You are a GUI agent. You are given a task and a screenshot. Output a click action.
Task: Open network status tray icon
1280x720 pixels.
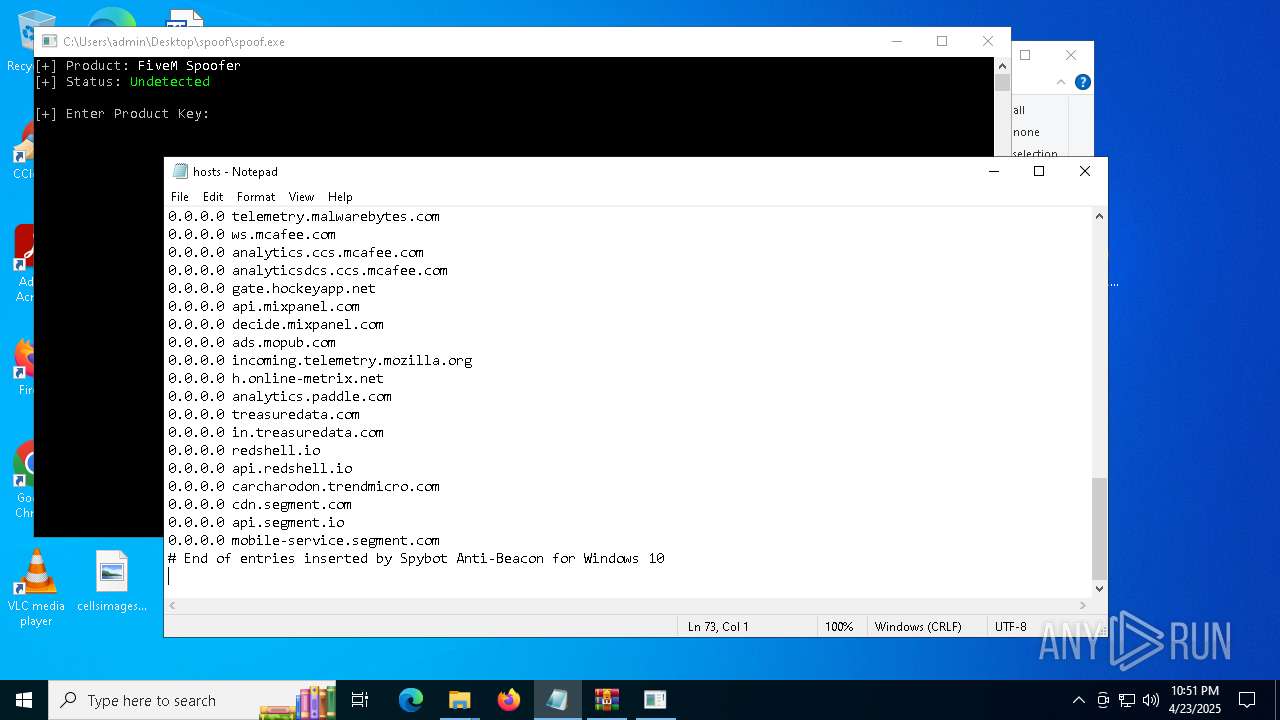click(x=1127, y=700)
